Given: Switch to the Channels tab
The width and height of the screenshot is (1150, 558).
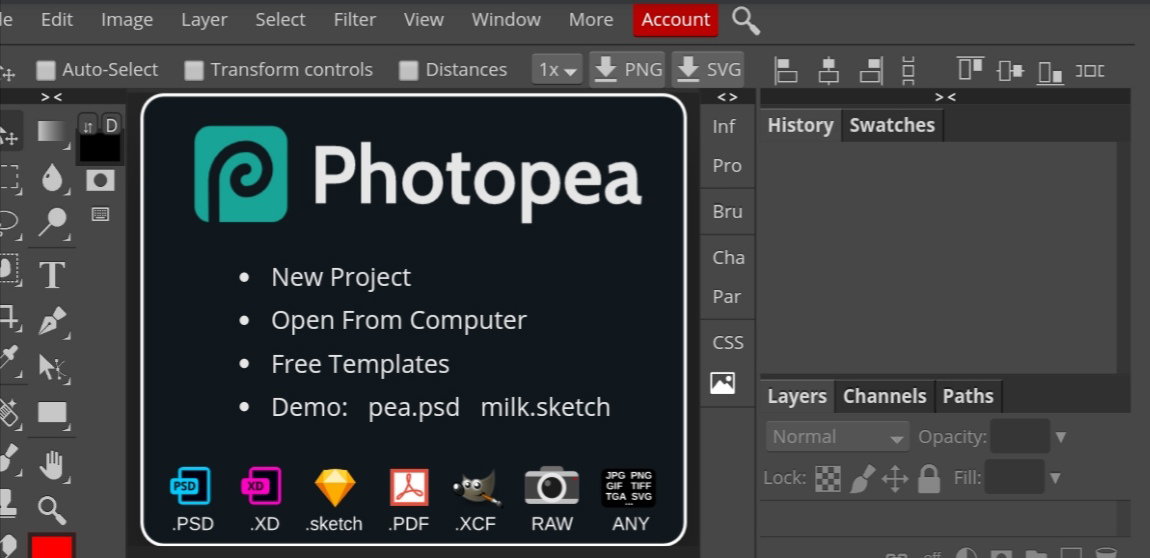Looking at the screenshot, I should [885, 397].
